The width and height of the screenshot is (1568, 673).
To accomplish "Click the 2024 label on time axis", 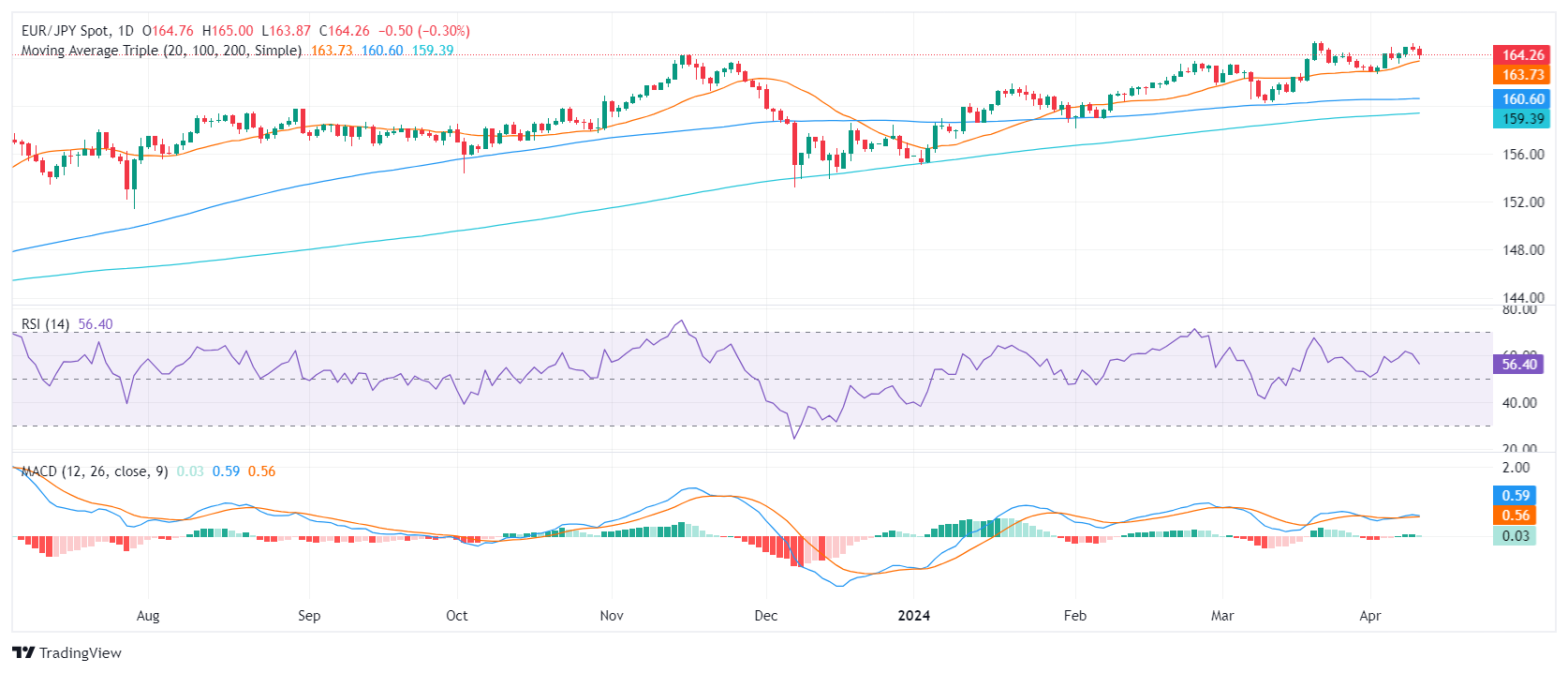I will [913, 616].
